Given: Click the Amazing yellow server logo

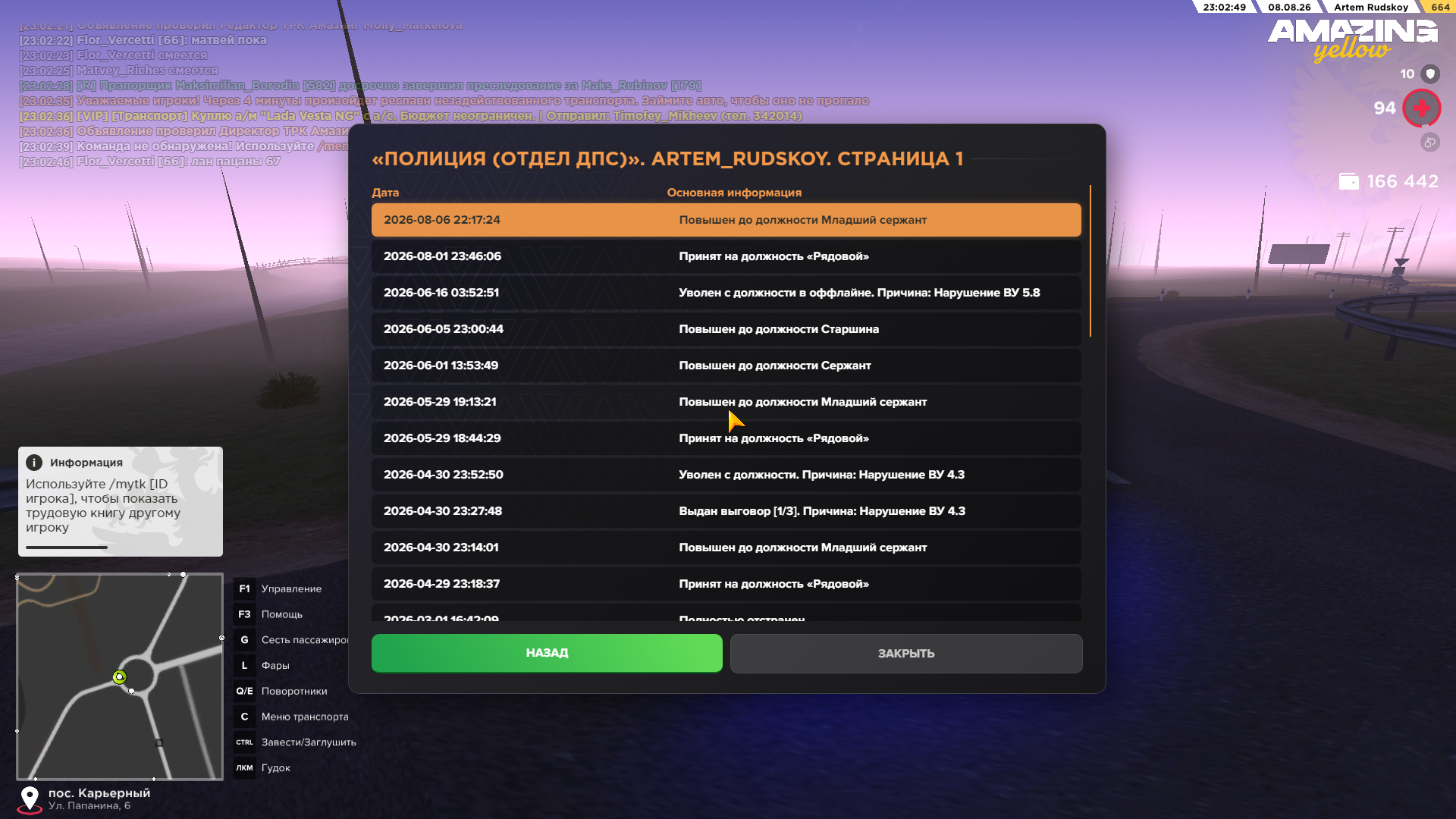Looking at the screenshot, I should pyautogui.click(x=1353, y=39).
